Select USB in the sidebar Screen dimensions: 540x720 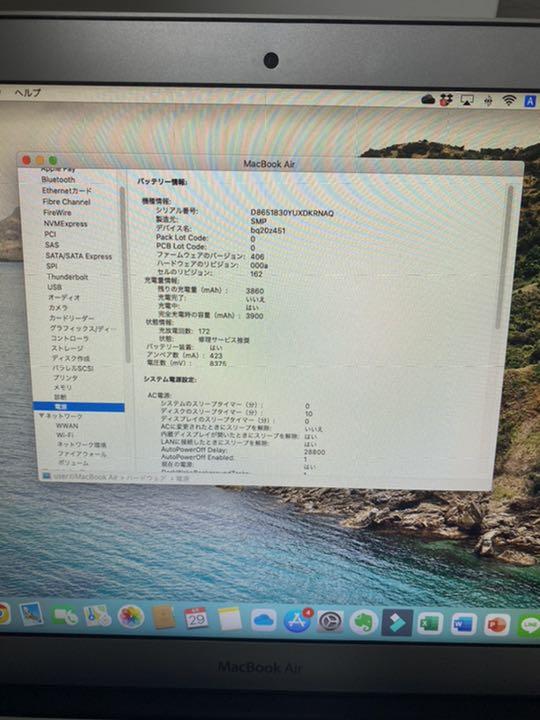(x=54, y=287)
